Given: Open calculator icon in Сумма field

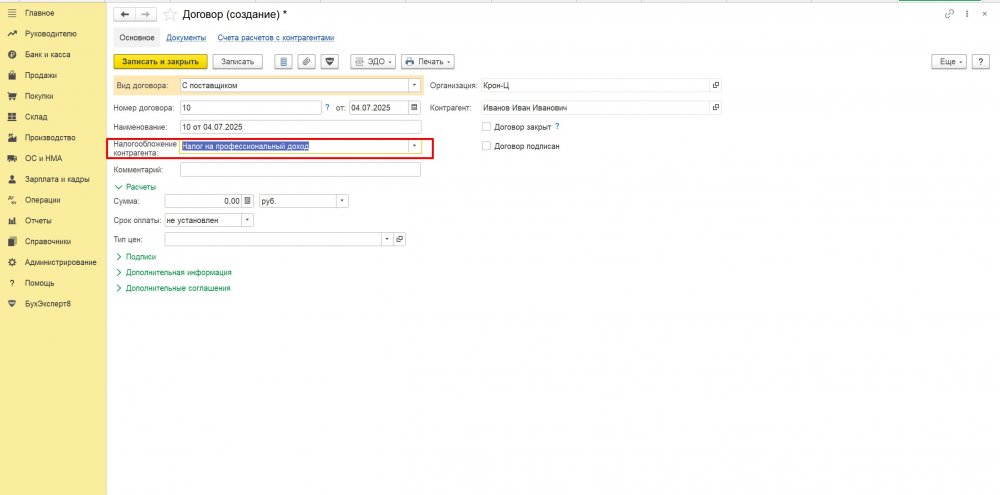Looking at the screenshot, I should click(x=248, y=200).
